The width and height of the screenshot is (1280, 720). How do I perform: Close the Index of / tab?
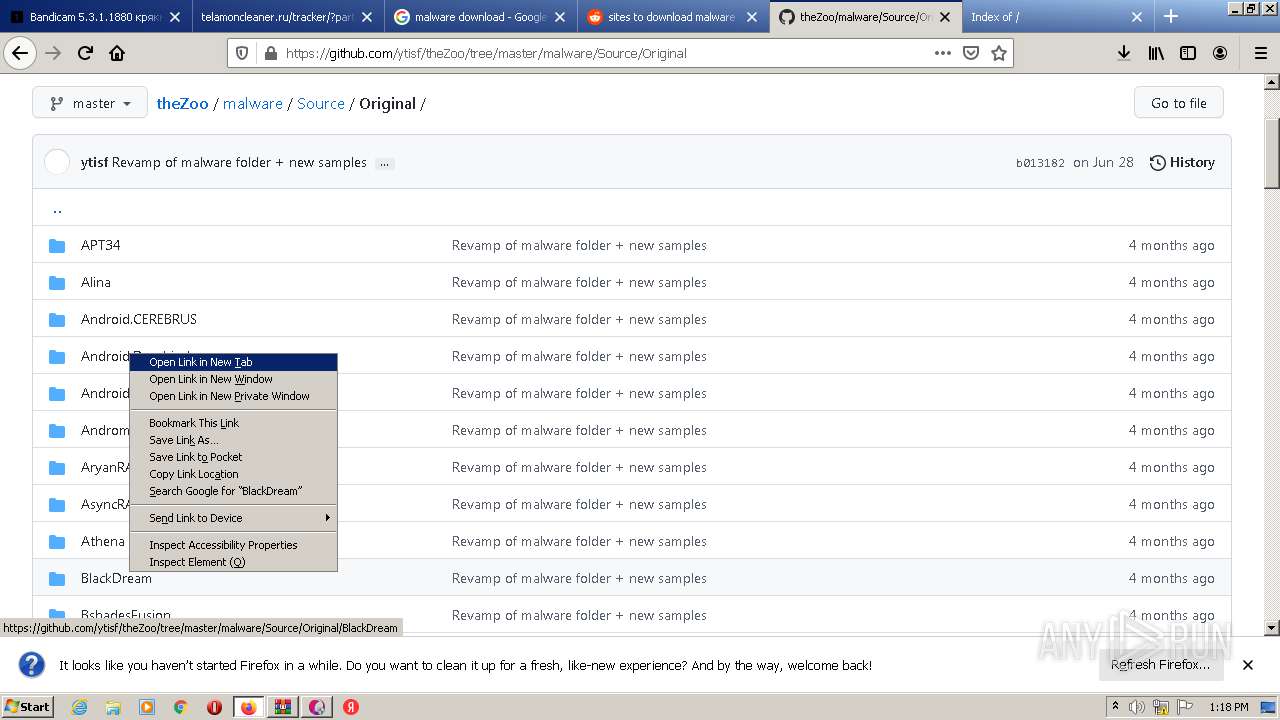click(1137, 17)
